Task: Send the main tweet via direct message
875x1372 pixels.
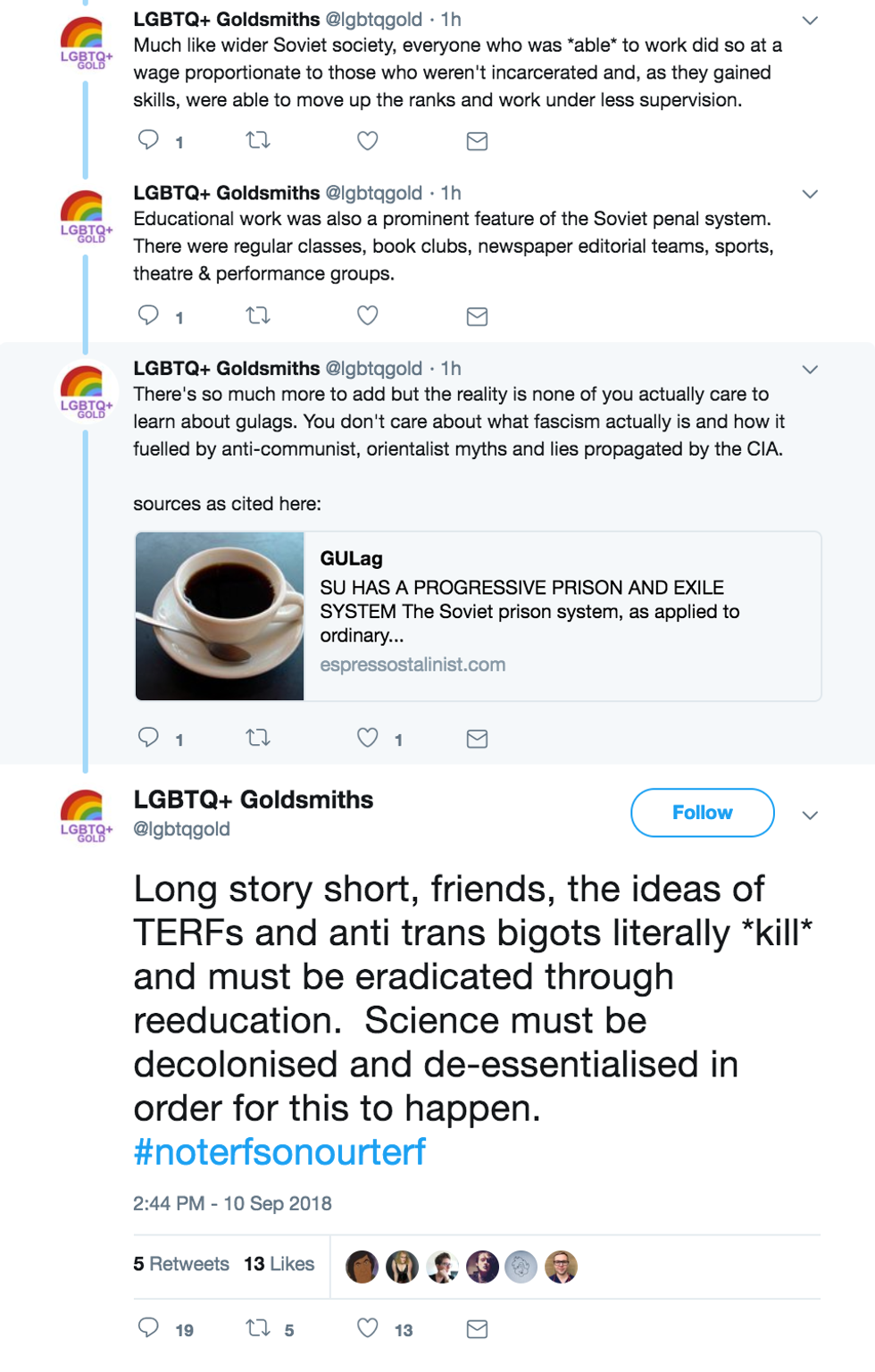Action: point(477,1329)
